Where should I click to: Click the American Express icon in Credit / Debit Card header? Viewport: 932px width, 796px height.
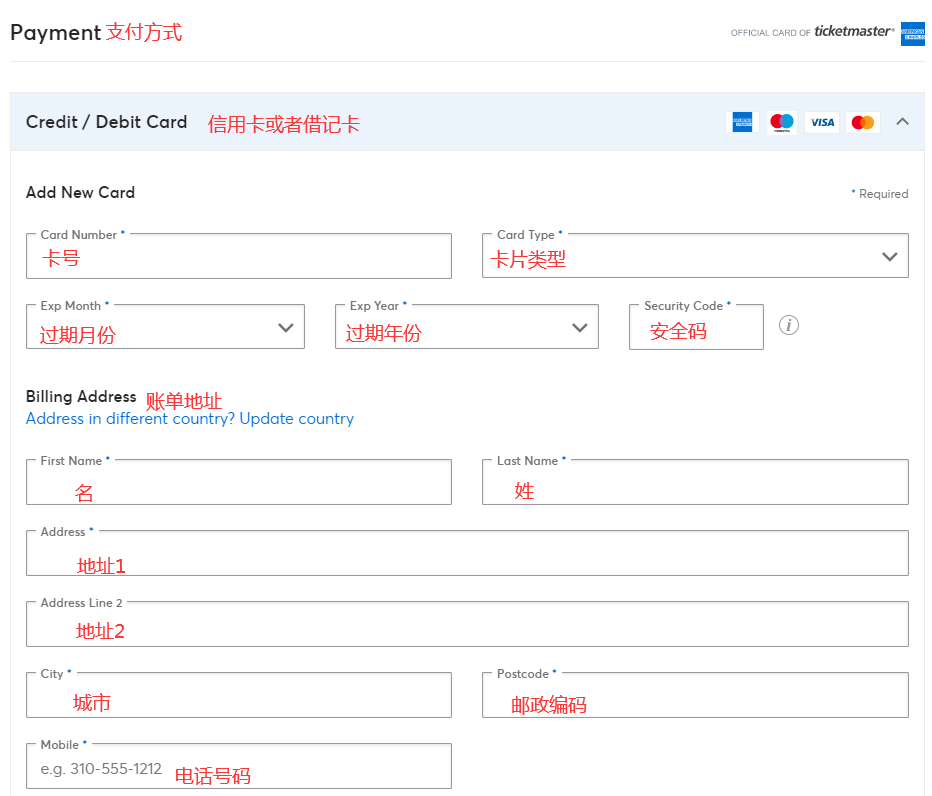(742, 122)
